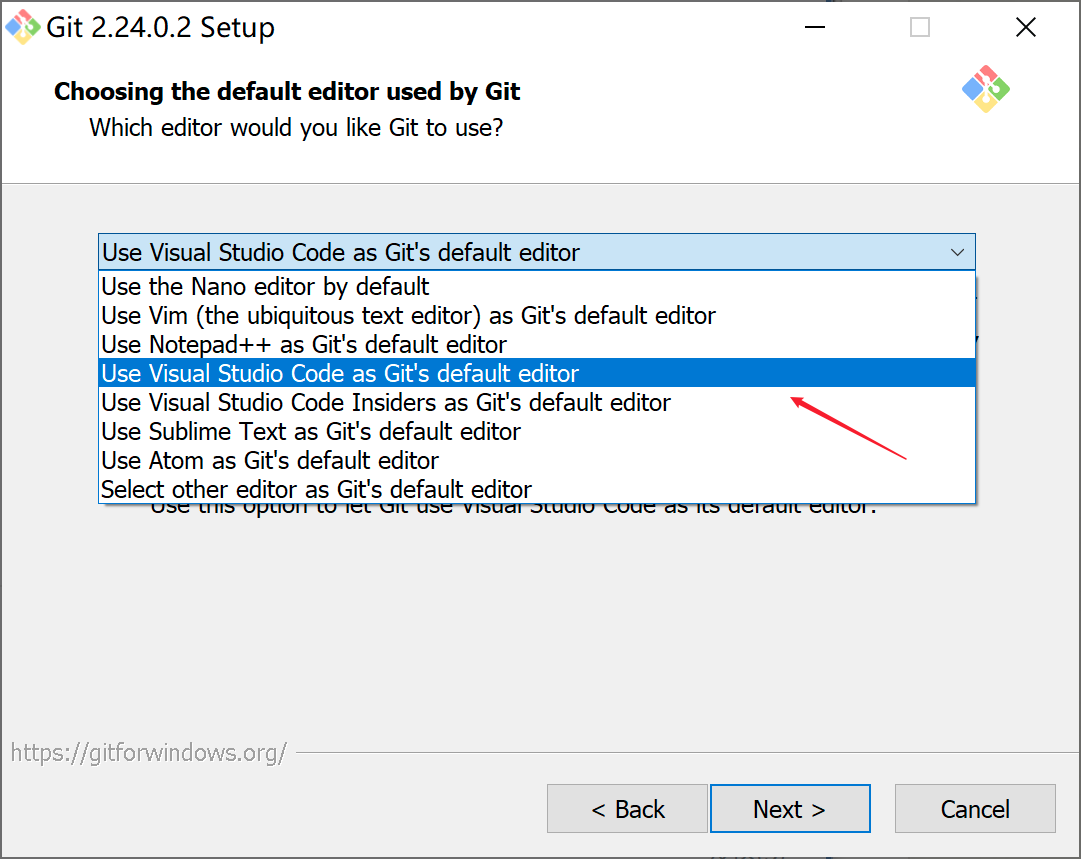Choose Sublime Text as Git's editor
This screenshot has height=859, width=1081.
coord(310,431)
